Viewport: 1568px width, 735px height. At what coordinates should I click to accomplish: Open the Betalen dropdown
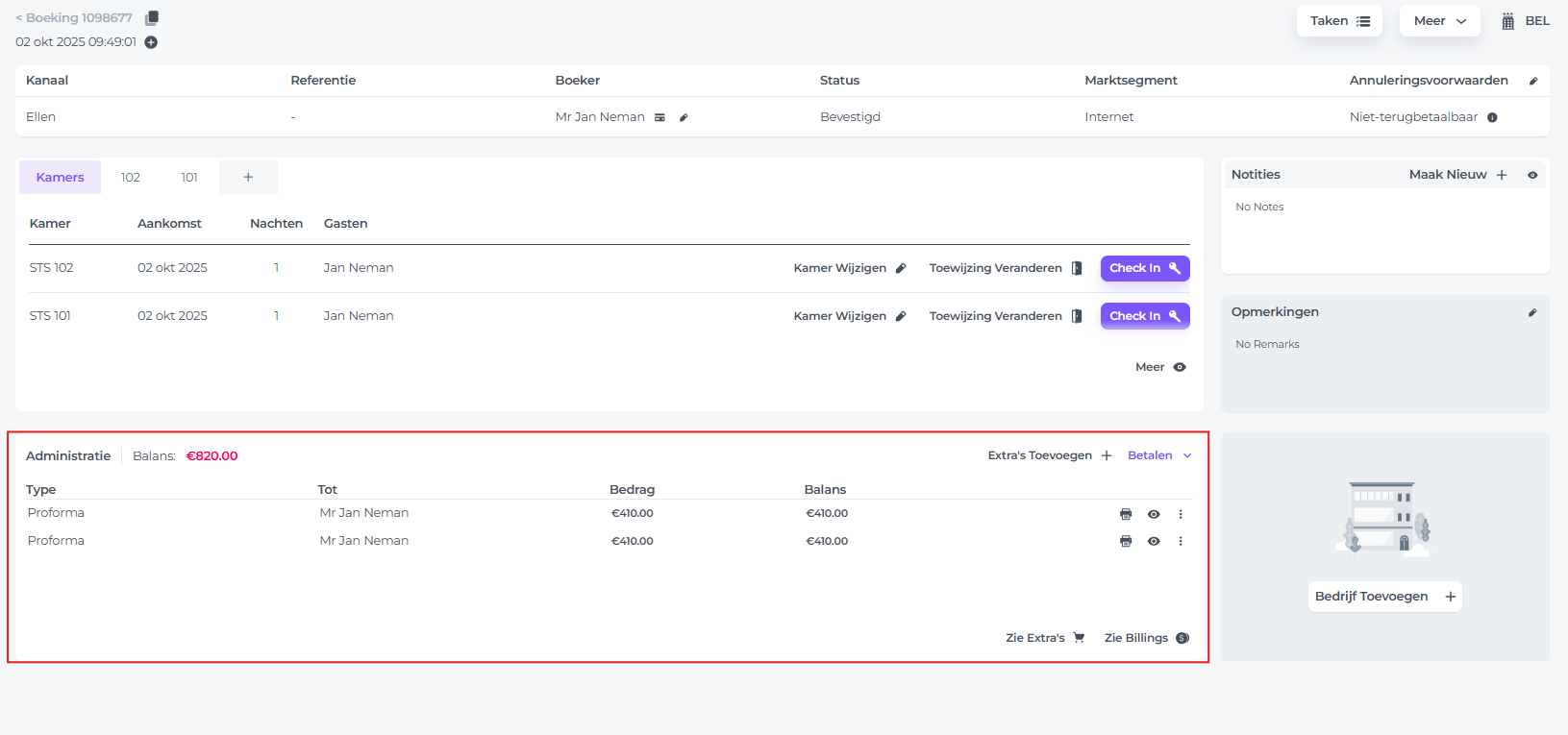tap(1159, 455)
